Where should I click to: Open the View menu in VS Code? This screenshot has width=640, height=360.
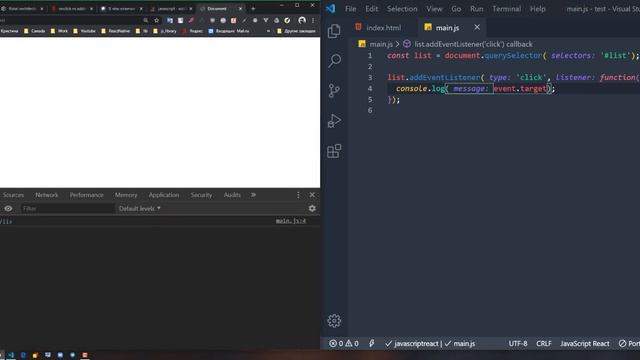click(434, 9)
